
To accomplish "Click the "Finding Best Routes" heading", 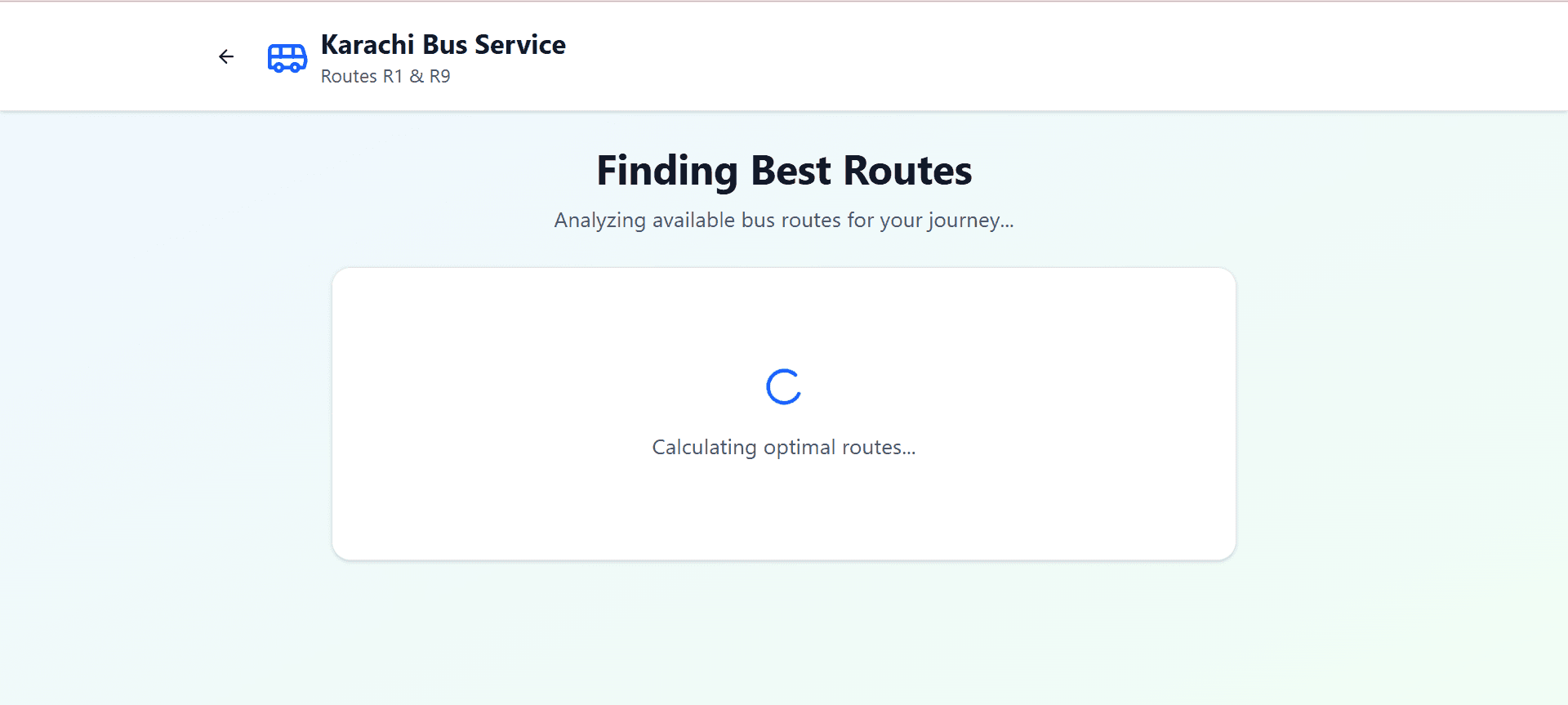I will coord(784,171).
